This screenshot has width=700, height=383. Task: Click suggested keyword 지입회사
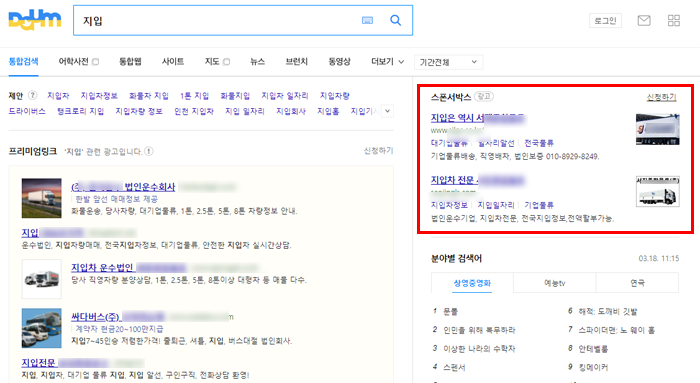tap(291, 111)
